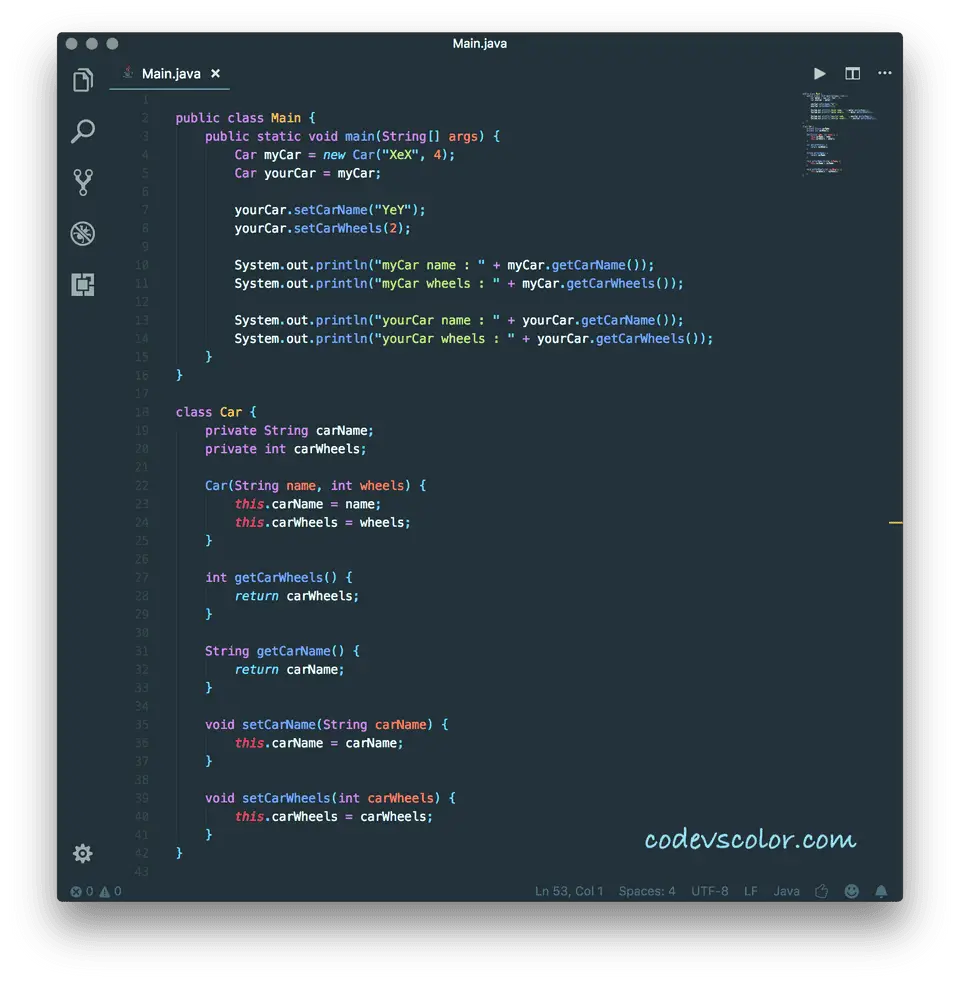The width and height of the screenshot is (960, 983).
Task: Click 'private int carWheels;' line
Action: coord(285,449)
